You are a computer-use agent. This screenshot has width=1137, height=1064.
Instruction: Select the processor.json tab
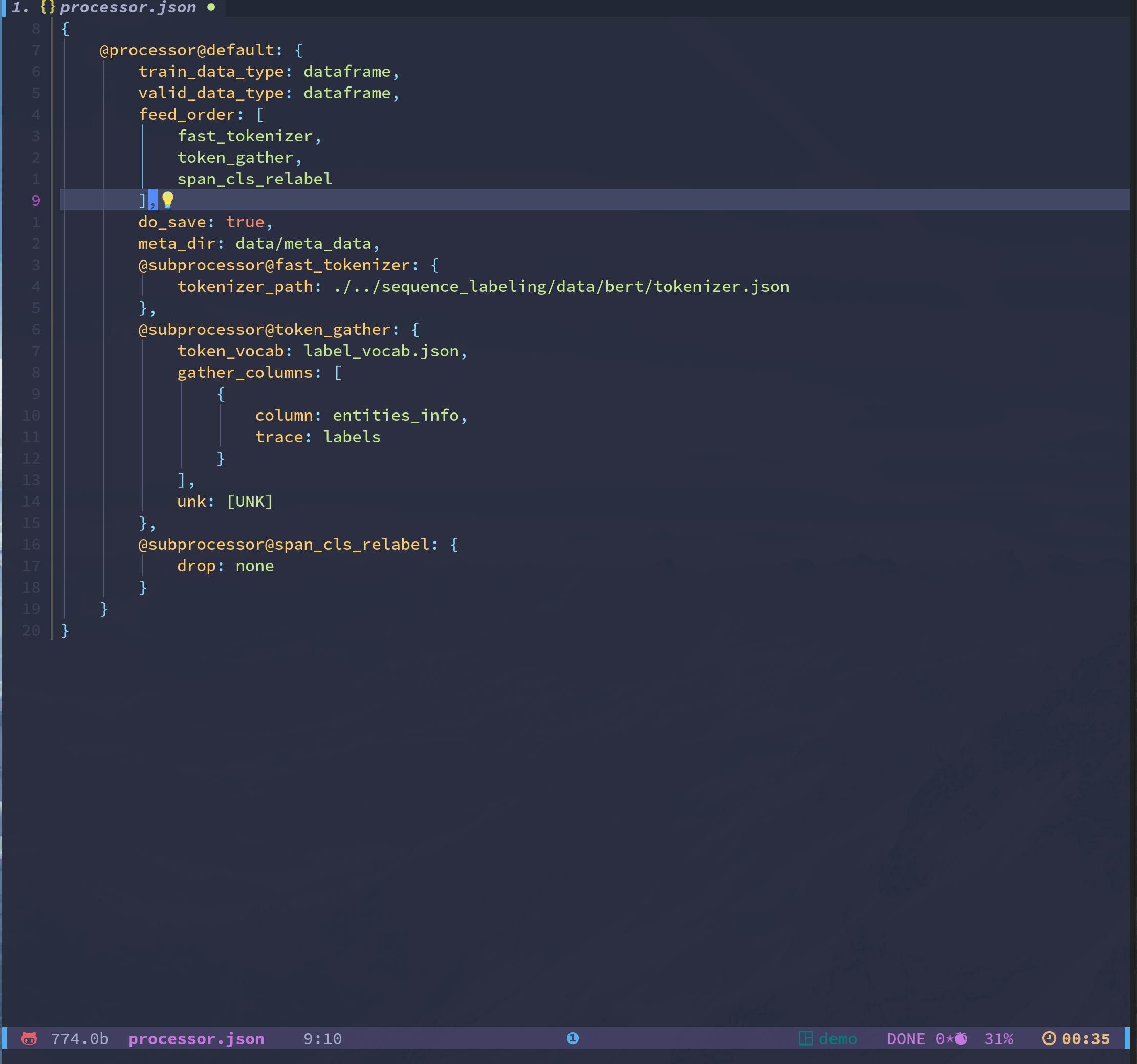127,8
